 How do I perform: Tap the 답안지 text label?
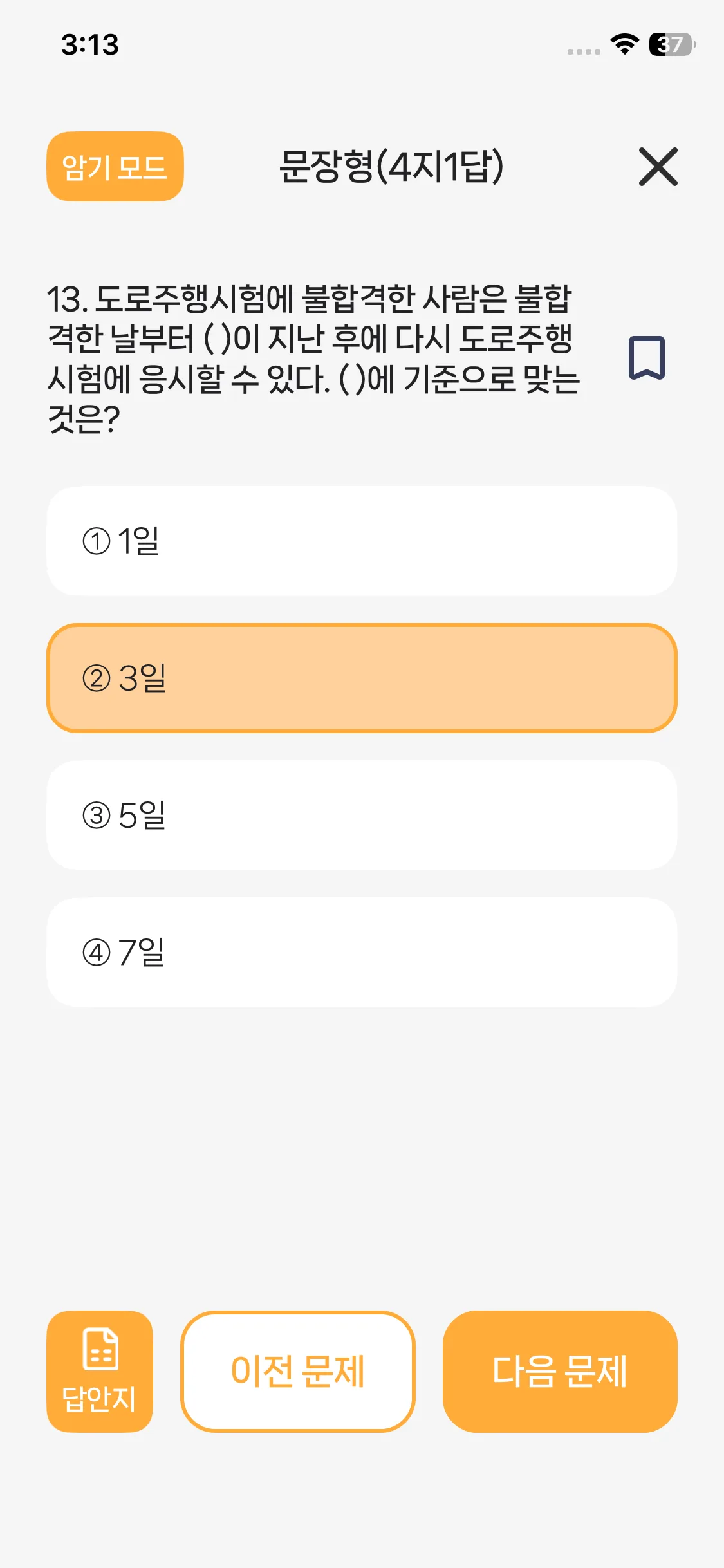(99, 1399)
